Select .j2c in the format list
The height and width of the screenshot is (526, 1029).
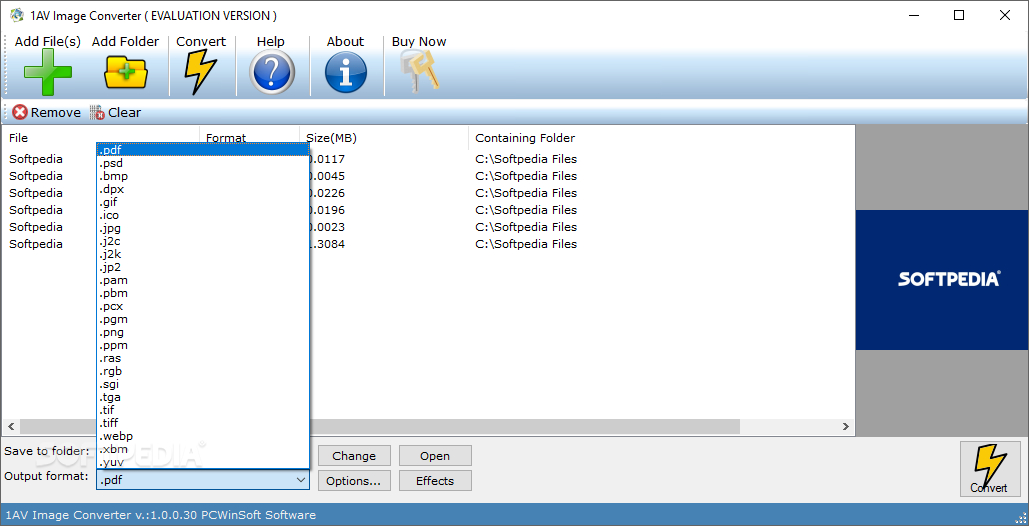click(x=203, y=241)
